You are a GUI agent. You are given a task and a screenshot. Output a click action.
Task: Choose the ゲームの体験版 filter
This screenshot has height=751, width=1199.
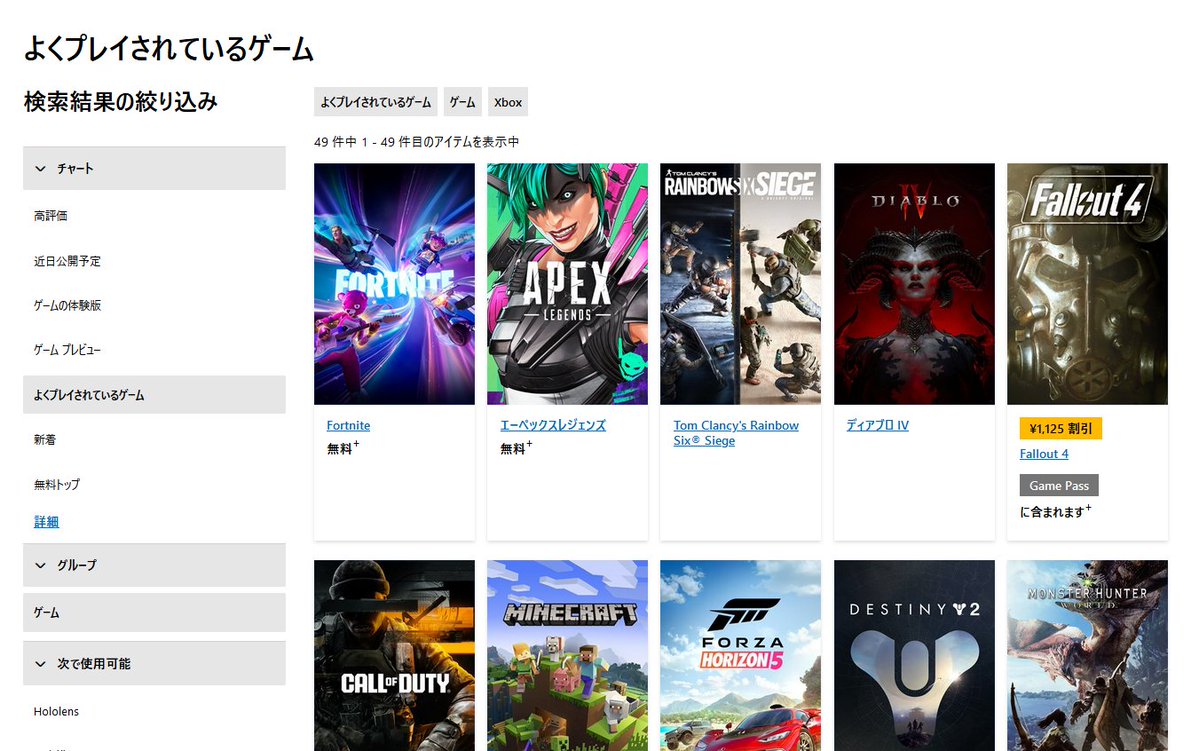coord(67,305)
